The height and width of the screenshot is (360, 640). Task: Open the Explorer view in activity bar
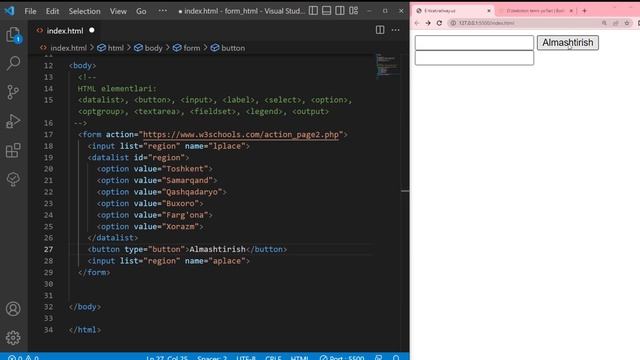coord(13,35)
